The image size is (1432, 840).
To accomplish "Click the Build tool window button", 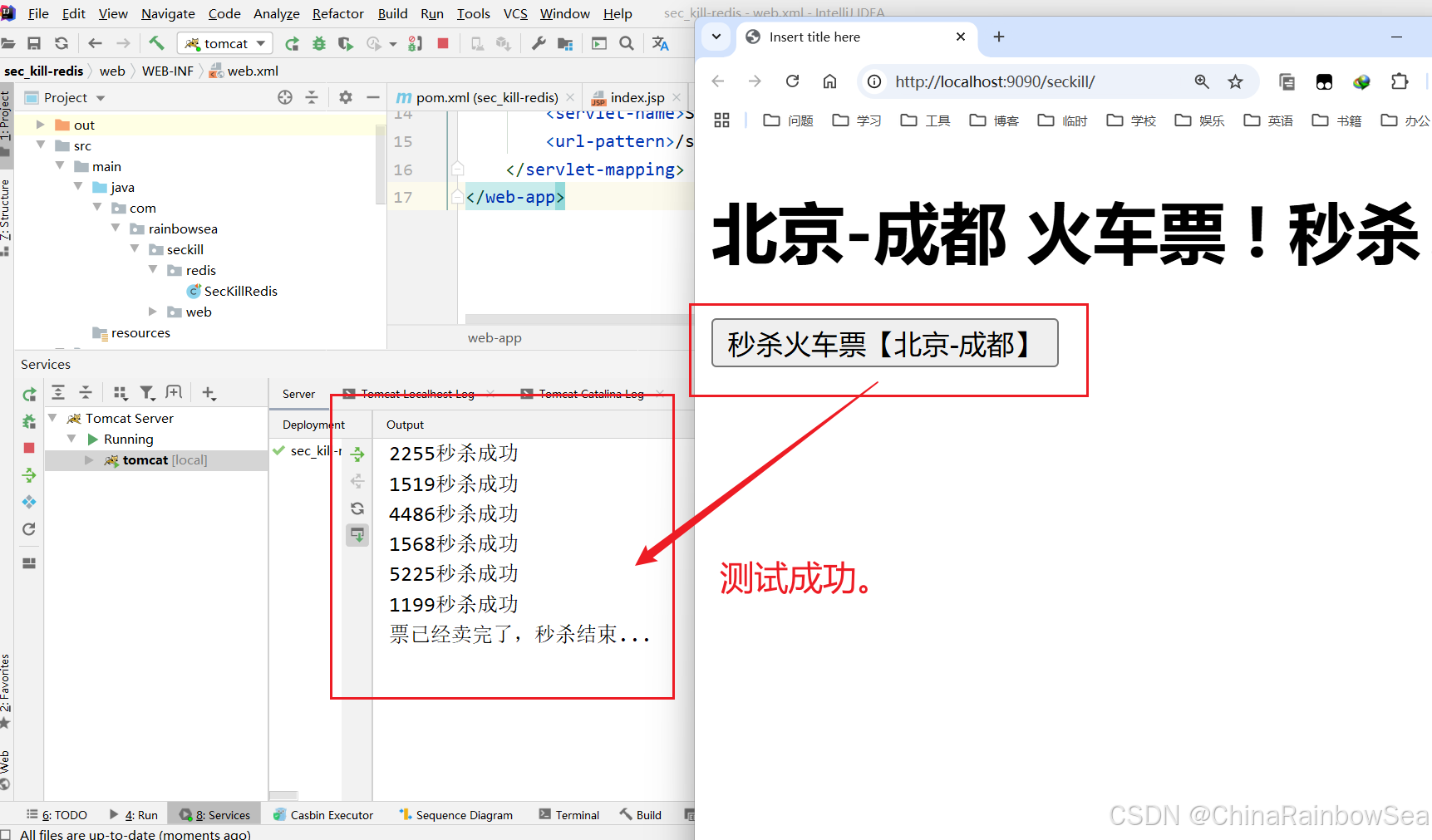I will tap(641, 815).
